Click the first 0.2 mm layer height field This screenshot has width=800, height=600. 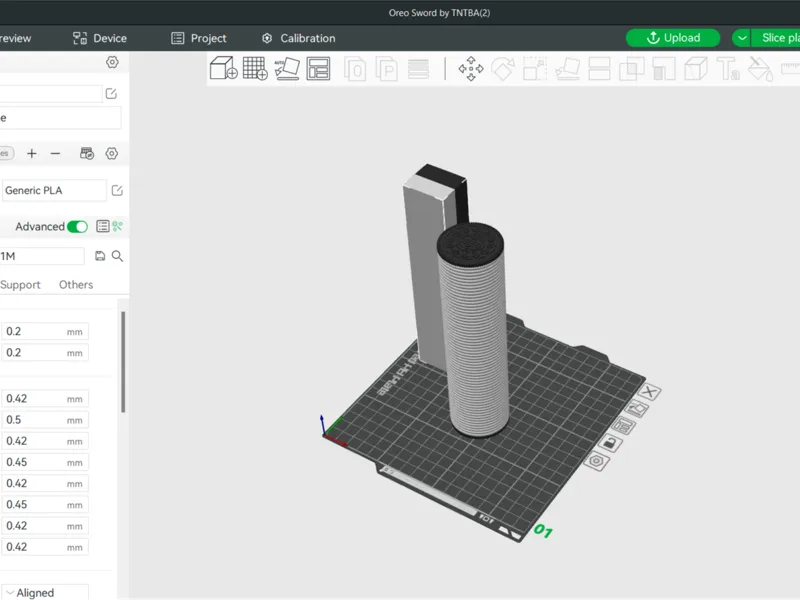[x=45, y=332]
